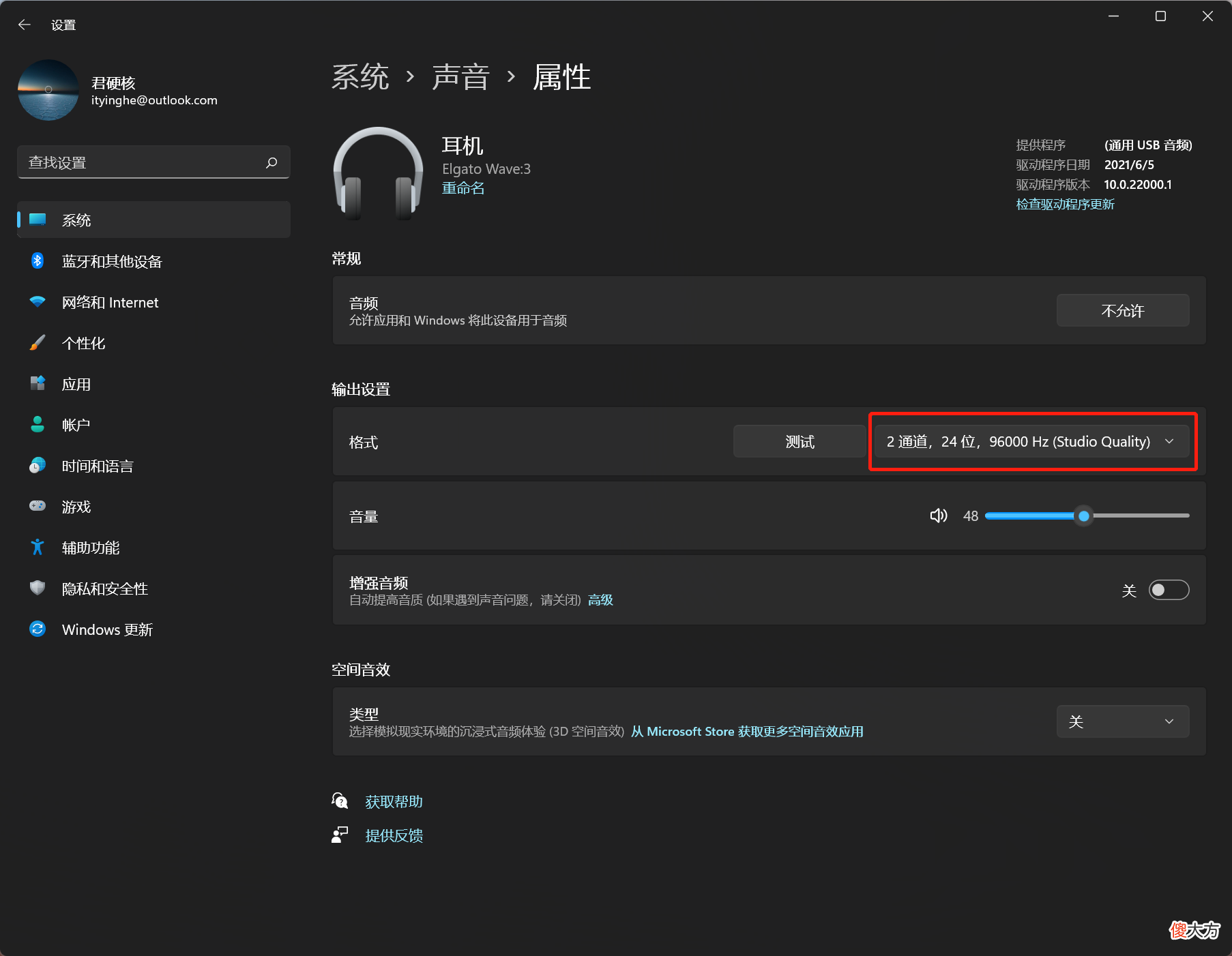Click the search magnifier icon
Image resolution: width=1232 pixels, height=956 pixels.
(x=272, y=162)
